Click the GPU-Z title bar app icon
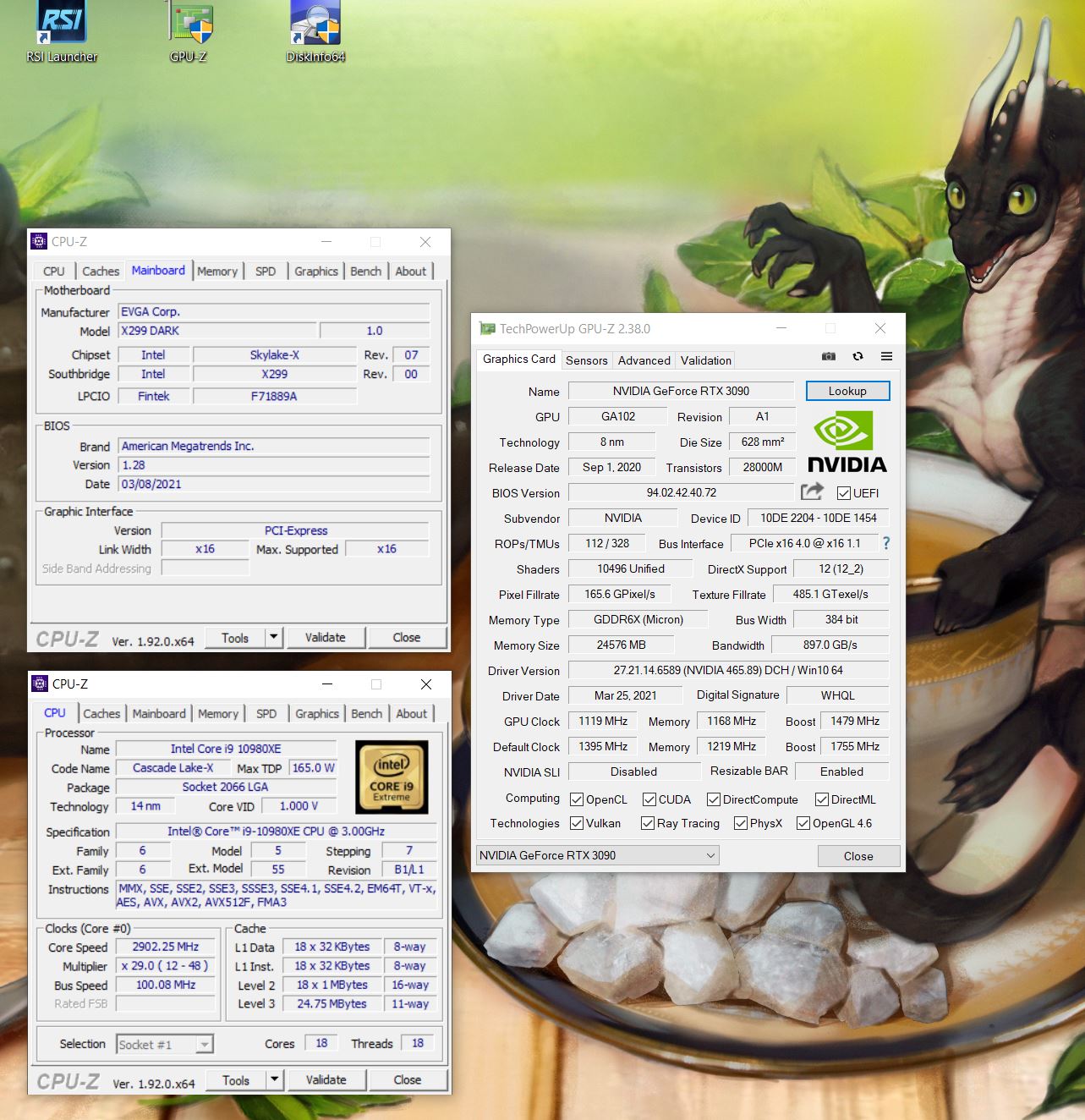The width and height of the screenshot is (1085, 1120). tap(487, 328)
